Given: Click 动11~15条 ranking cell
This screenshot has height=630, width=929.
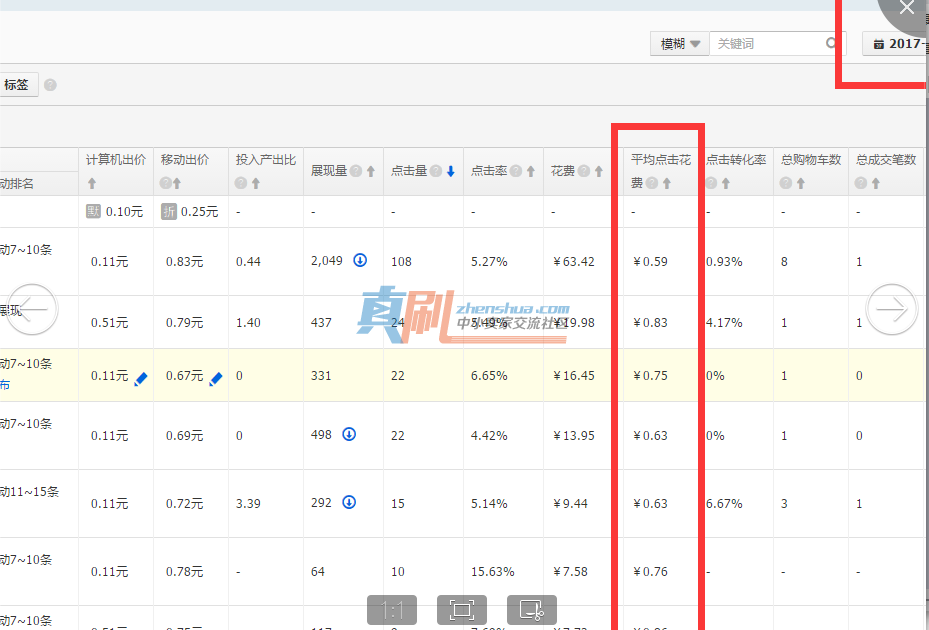Looking at the screenshot, I should (30, 491).
